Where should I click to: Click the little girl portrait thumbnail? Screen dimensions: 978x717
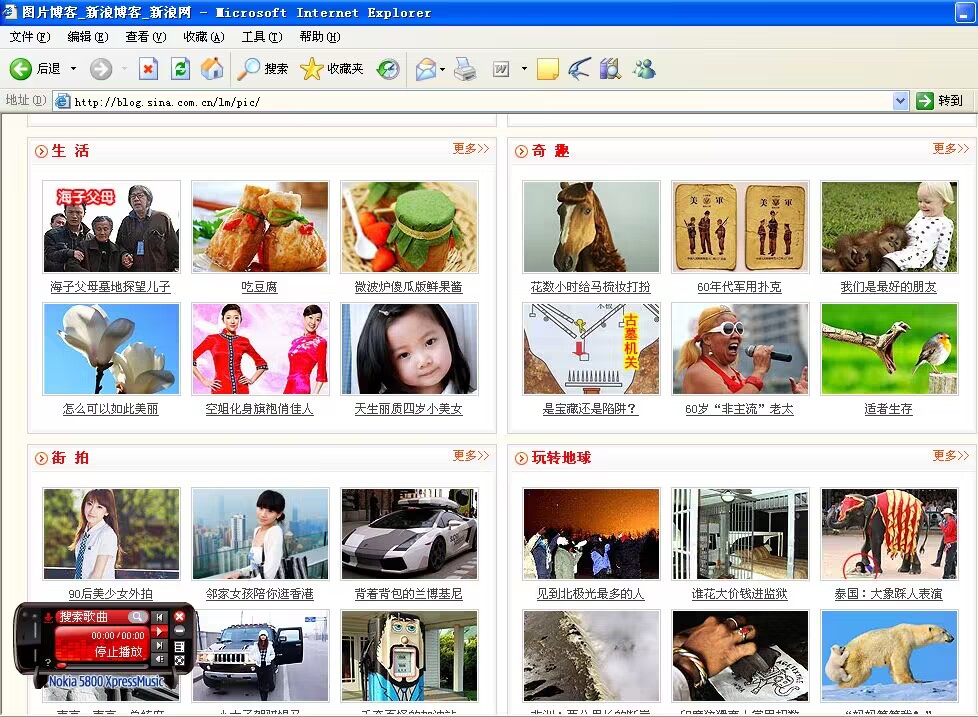tap(409, 349)
